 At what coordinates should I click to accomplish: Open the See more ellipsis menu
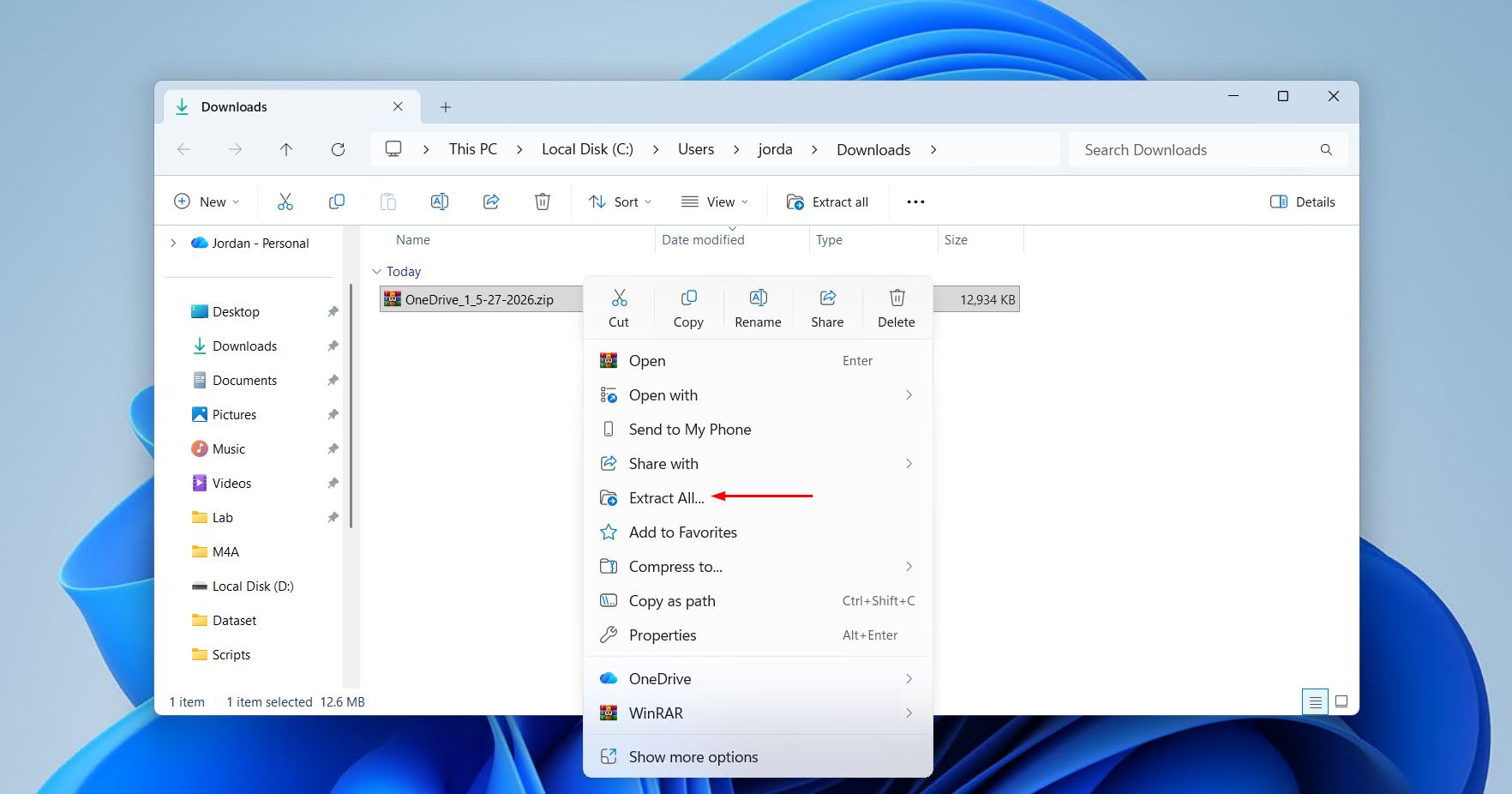click(915, 202)
